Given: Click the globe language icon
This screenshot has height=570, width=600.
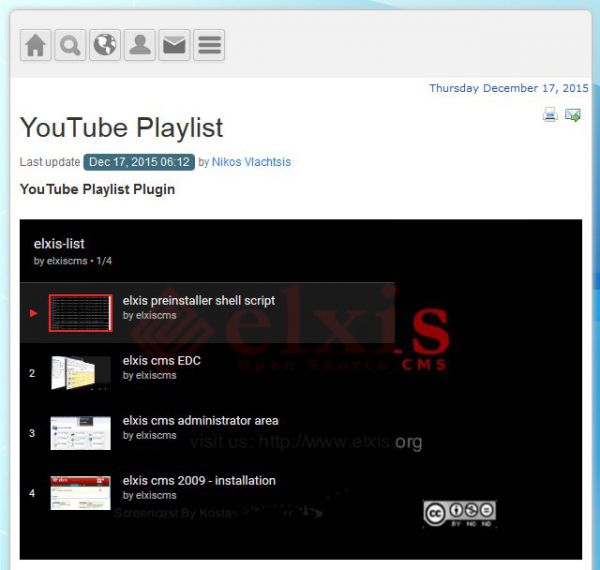Looking at the screenshot, I should [x=105, y=45].
